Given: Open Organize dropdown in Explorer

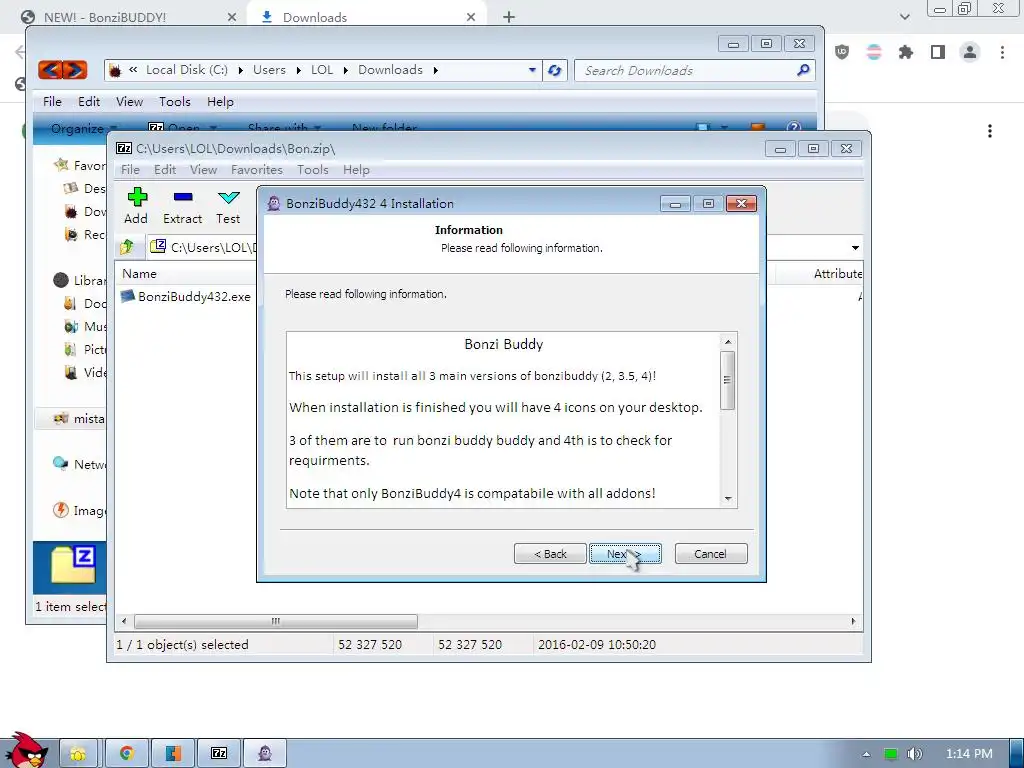Looking at the screenshot, I should coord(84,128).
